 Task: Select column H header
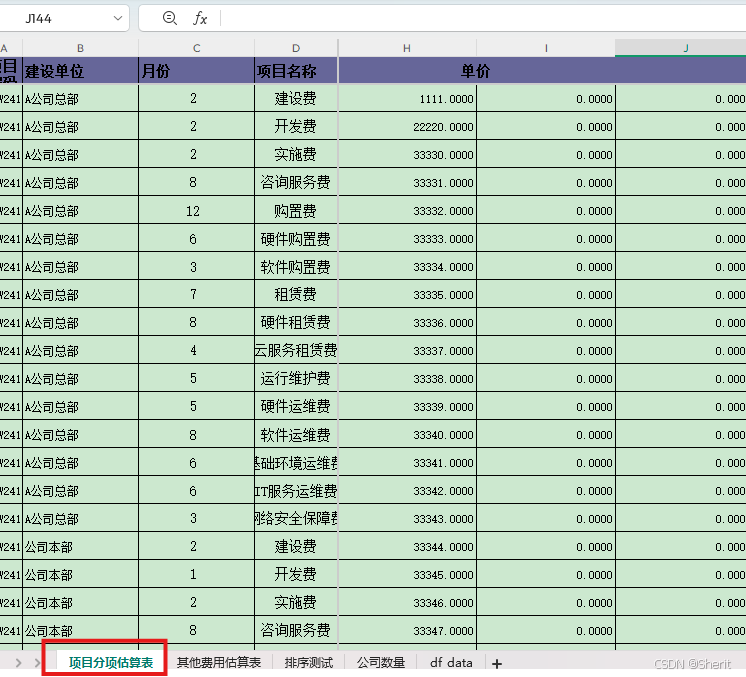click(407, 48)
